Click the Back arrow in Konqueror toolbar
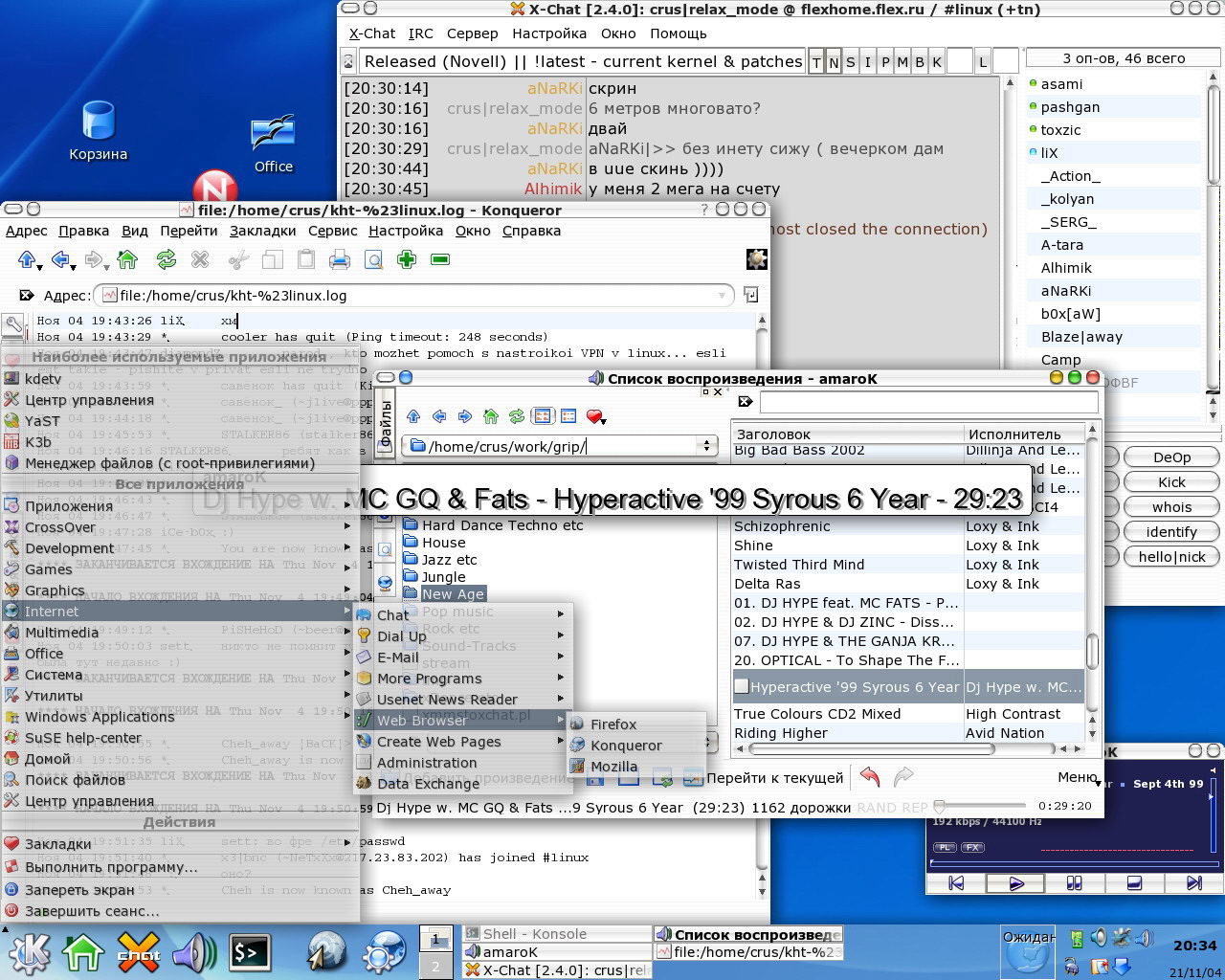This screenshot has height=980, width=1225. 59,259
